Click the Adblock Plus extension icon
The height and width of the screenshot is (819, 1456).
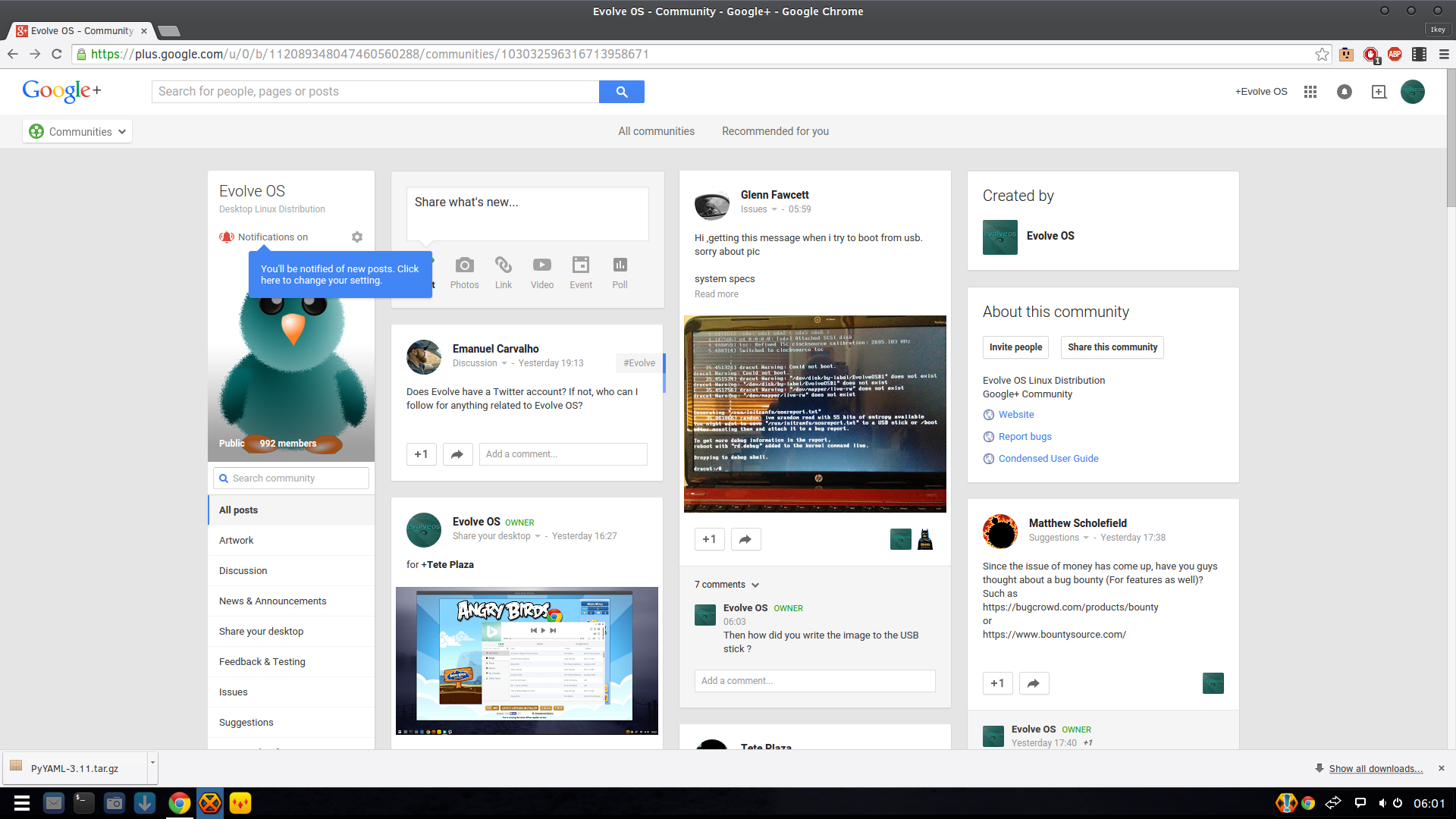[x=1394, y=55]
